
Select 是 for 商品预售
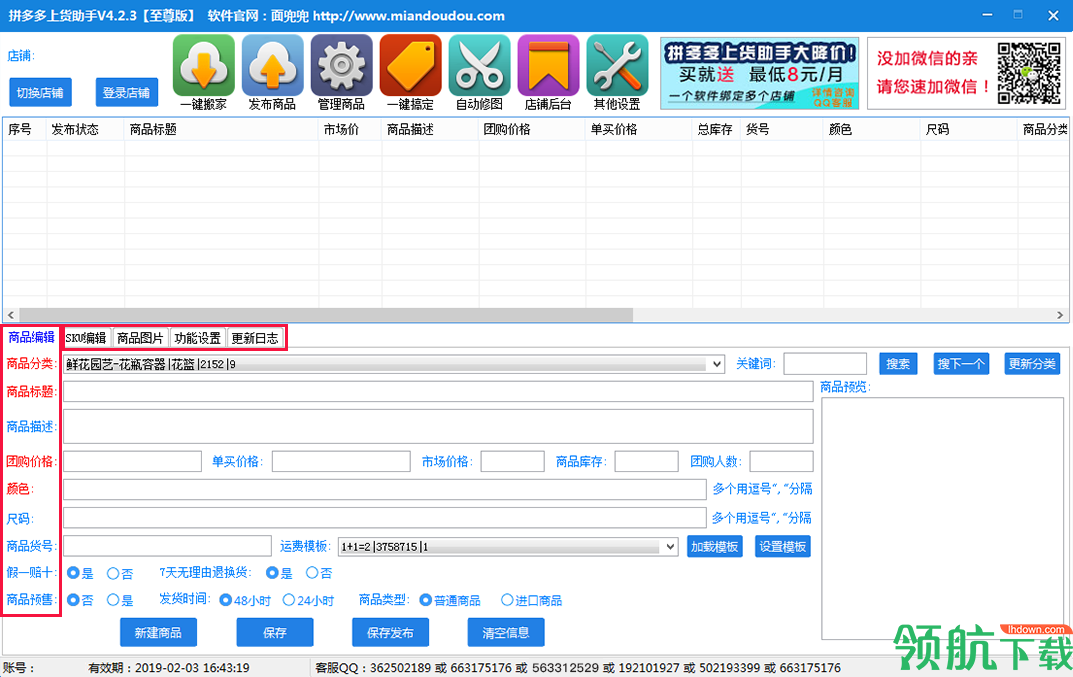tap(113, 600)
